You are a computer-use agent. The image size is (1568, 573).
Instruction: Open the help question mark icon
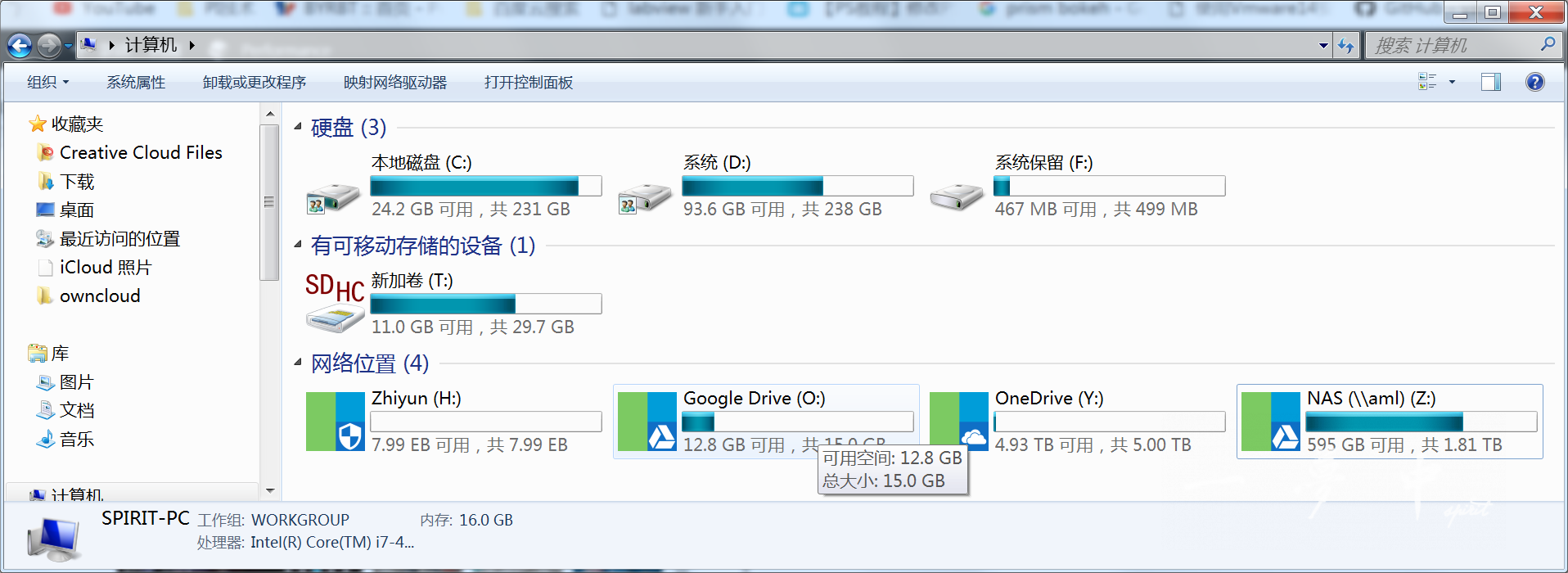pyautogui.click(x=1535, y=82)
